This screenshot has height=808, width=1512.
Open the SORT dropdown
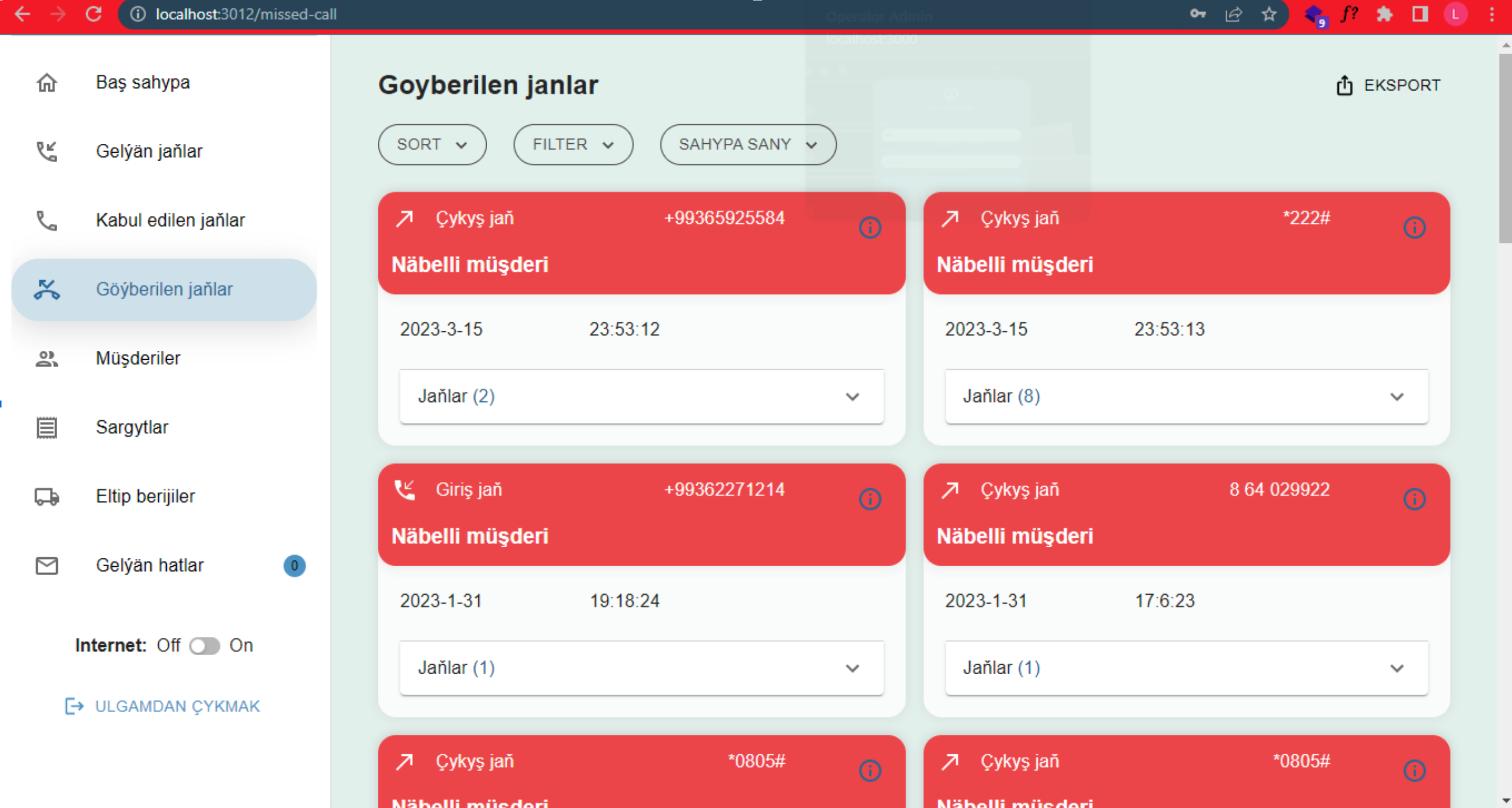(x=432, y=144)
